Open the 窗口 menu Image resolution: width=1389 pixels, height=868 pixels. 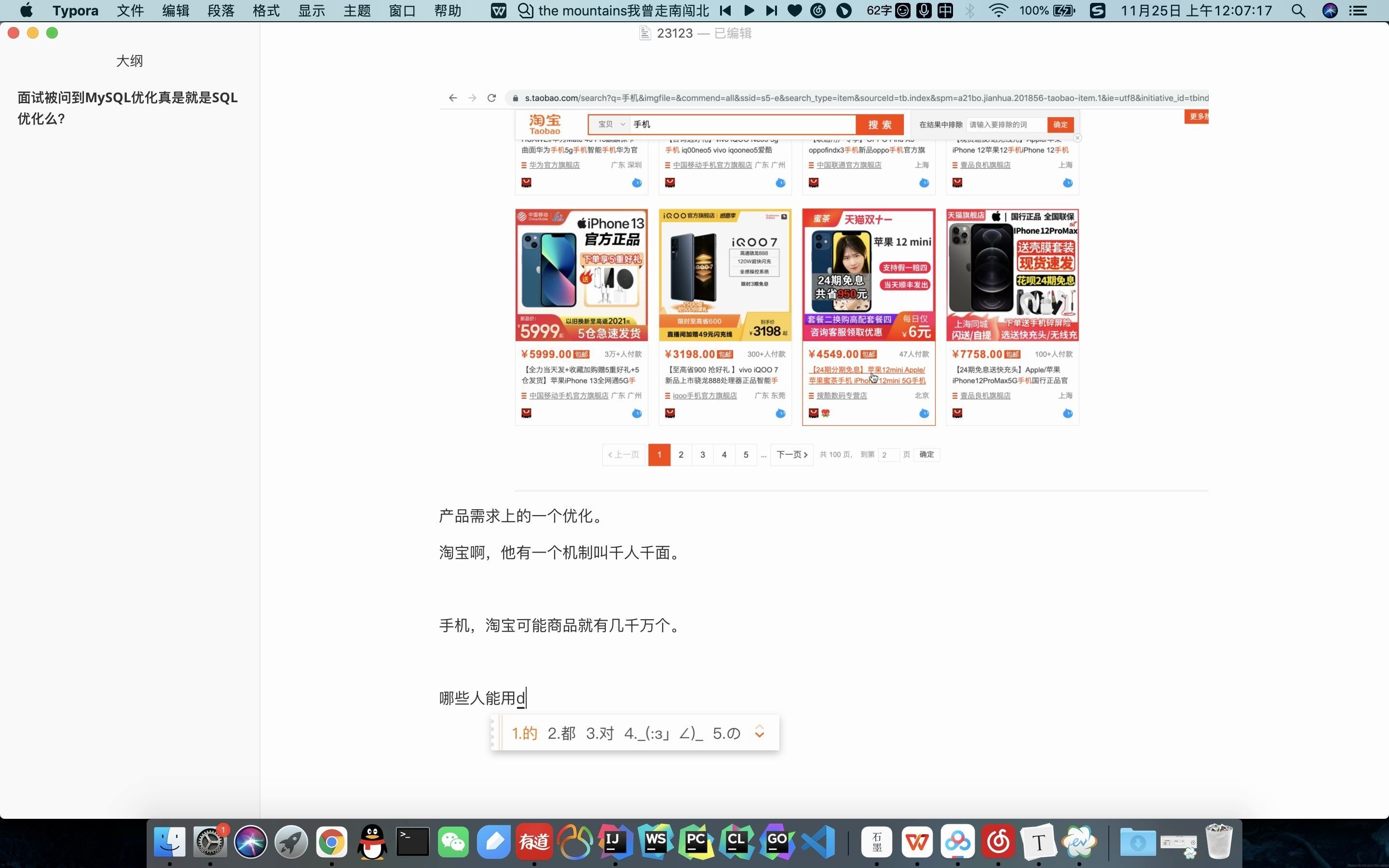click(402, 10)
